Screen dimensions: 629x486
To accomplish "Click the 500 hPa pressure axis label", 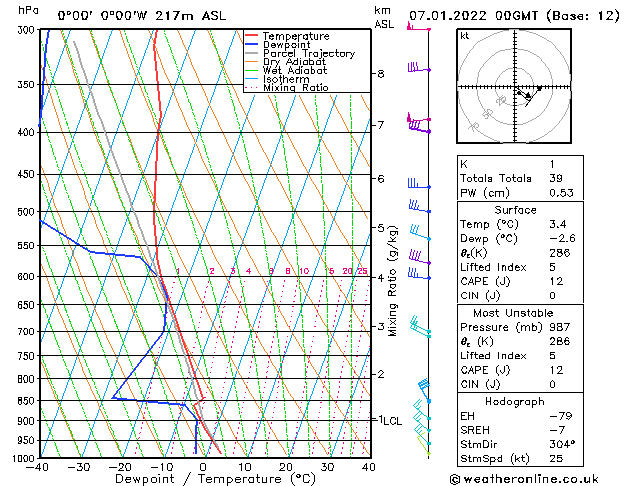I will tap(28, 212).
